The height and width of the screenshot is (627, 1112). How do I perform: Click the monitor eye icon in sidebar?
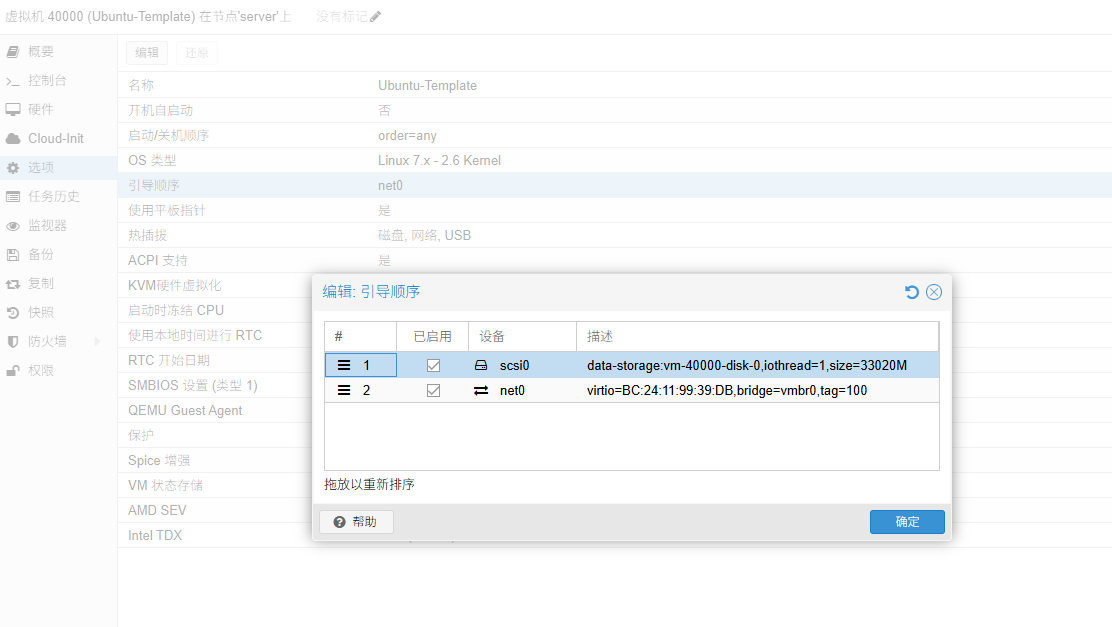(x=13, y=226)
